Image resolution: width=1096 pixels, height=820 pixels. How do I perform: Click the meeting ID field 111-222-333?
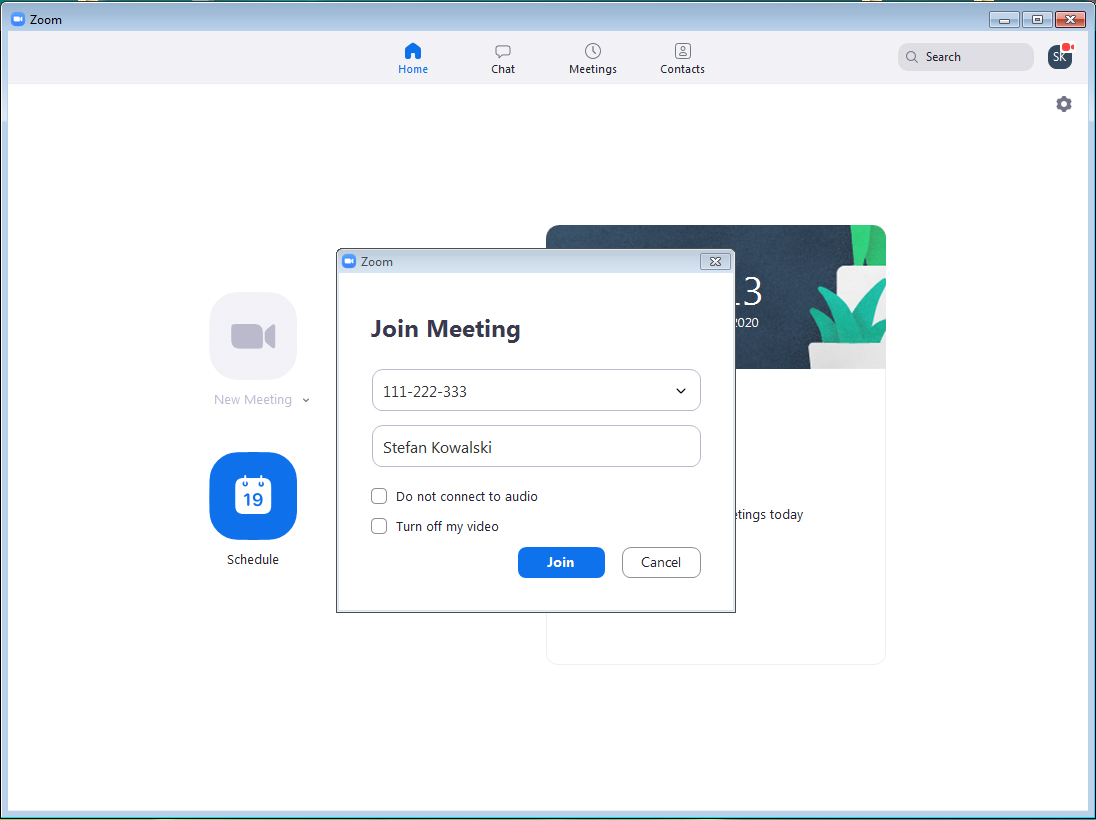(536, 390)
